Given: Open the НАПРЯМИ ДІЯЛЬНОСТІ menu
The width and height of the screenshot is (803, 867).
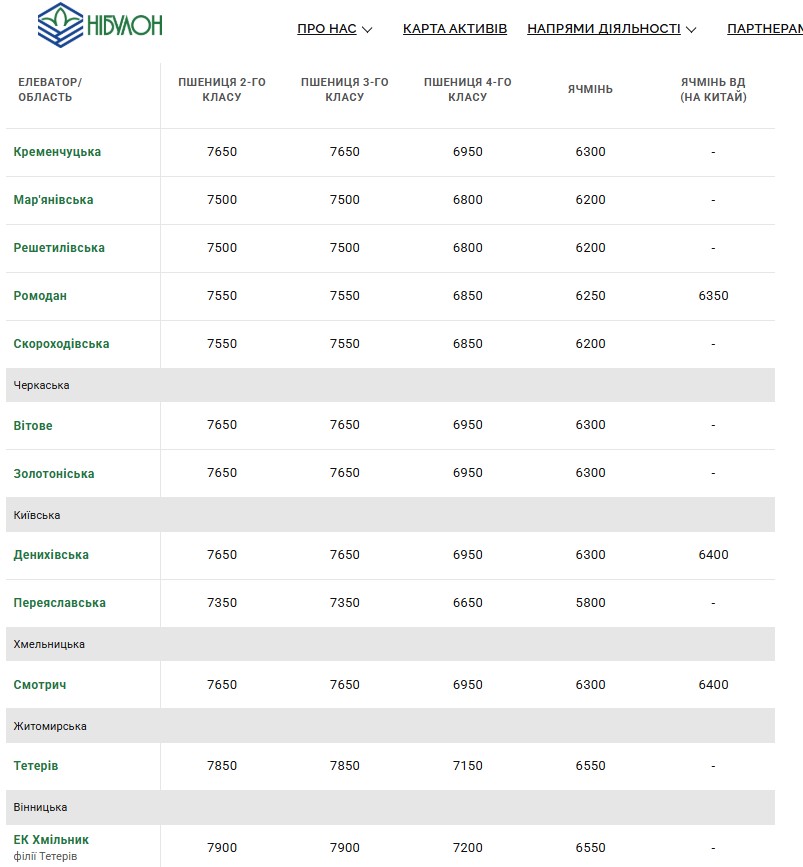Looking at the screenshot, I should 603,29.
